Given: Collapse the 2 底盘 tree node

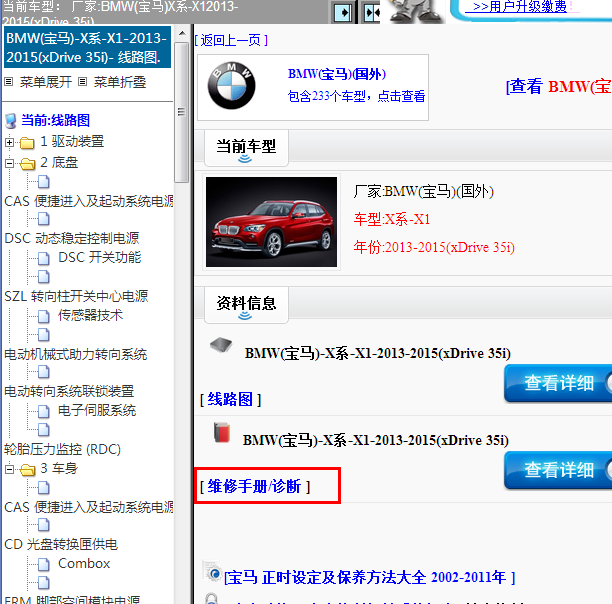Looking at the screenshot, I should pos(9,163).
